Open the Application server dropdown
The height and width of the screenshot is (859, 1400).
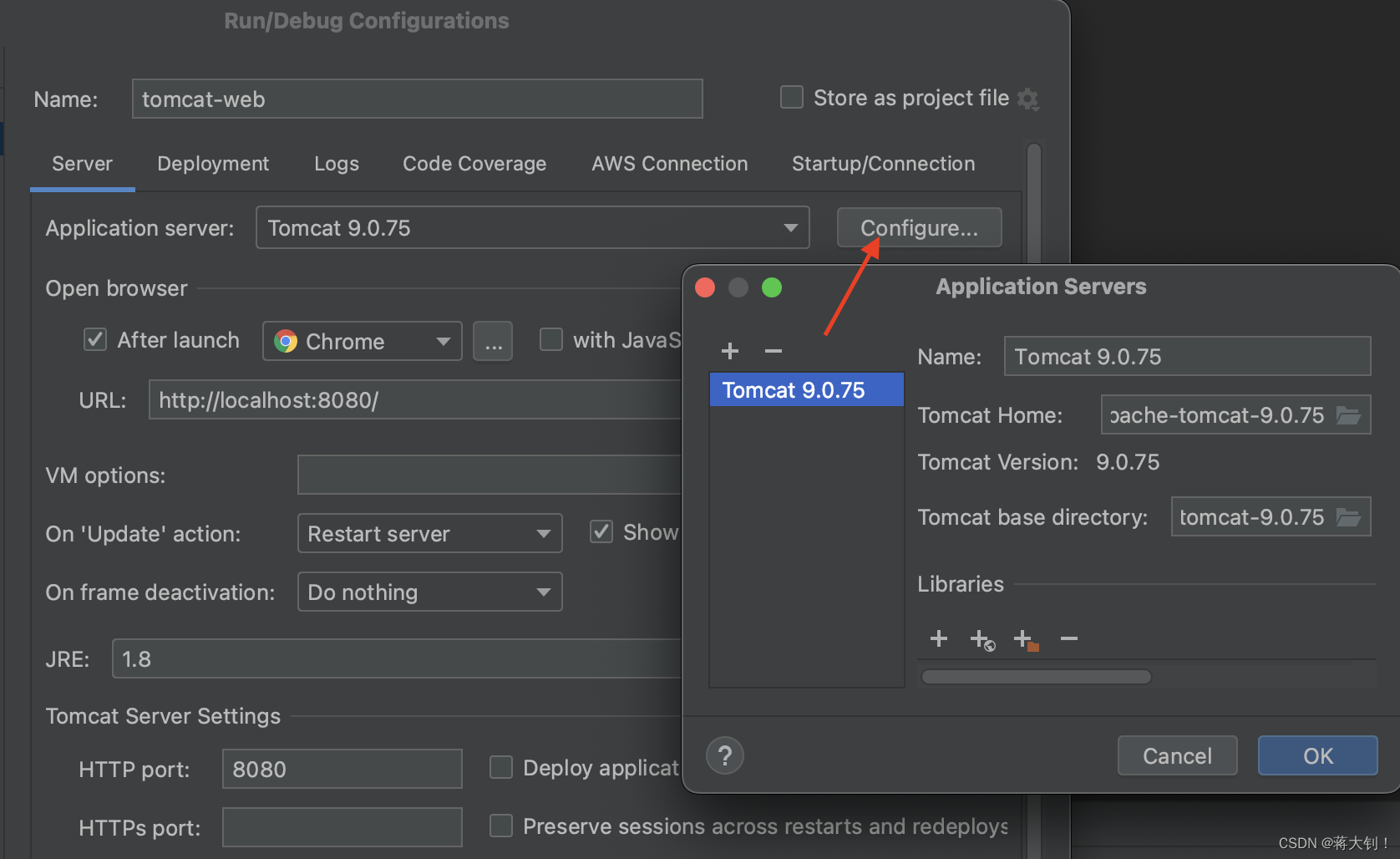tap(533, 227)
